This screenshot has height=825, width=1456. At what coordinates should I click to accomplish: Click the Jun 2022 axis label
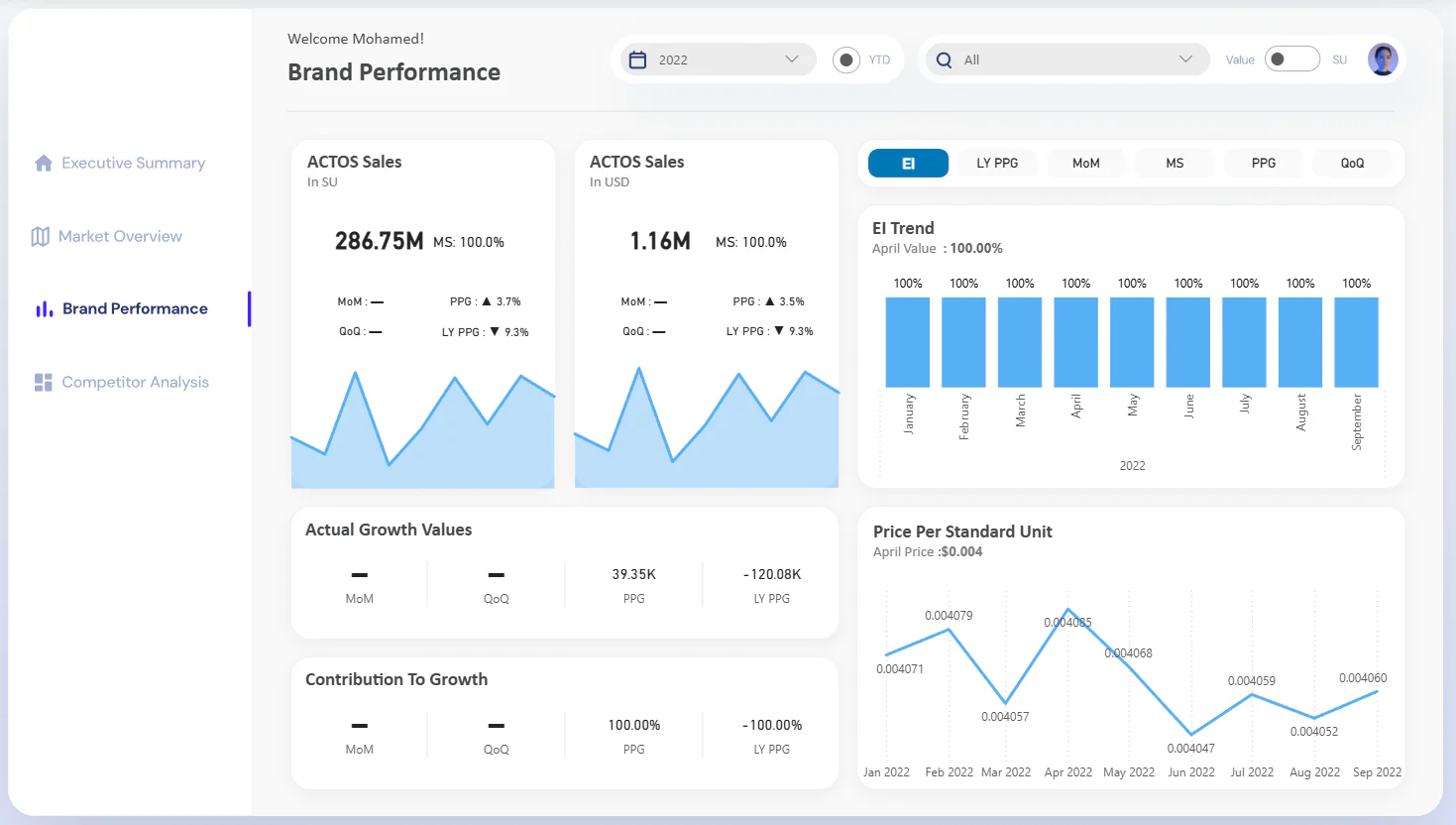[1191, 772]
